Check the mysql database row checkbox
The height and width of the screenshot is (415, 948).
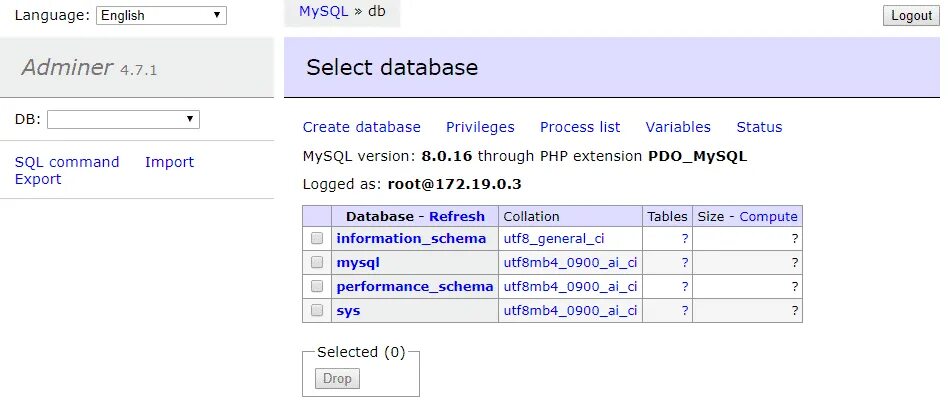point(317,263)
